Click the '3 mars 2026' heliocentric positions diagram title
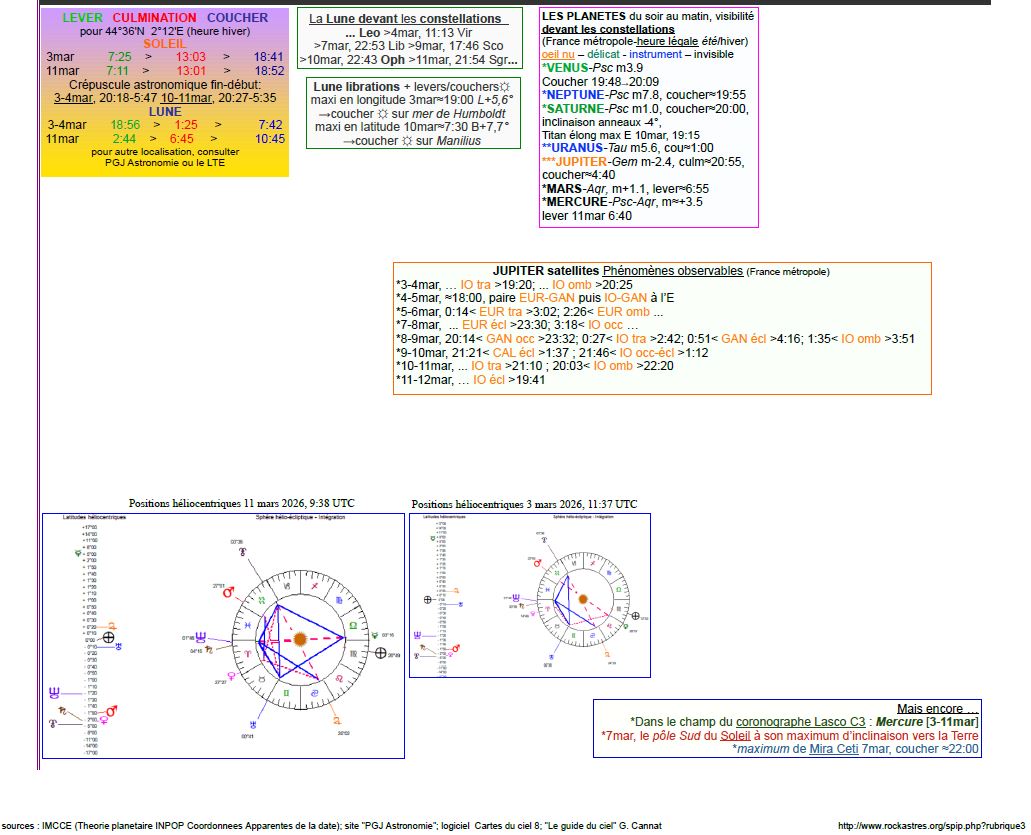The image size is (1031, 835). click(523, 504)
